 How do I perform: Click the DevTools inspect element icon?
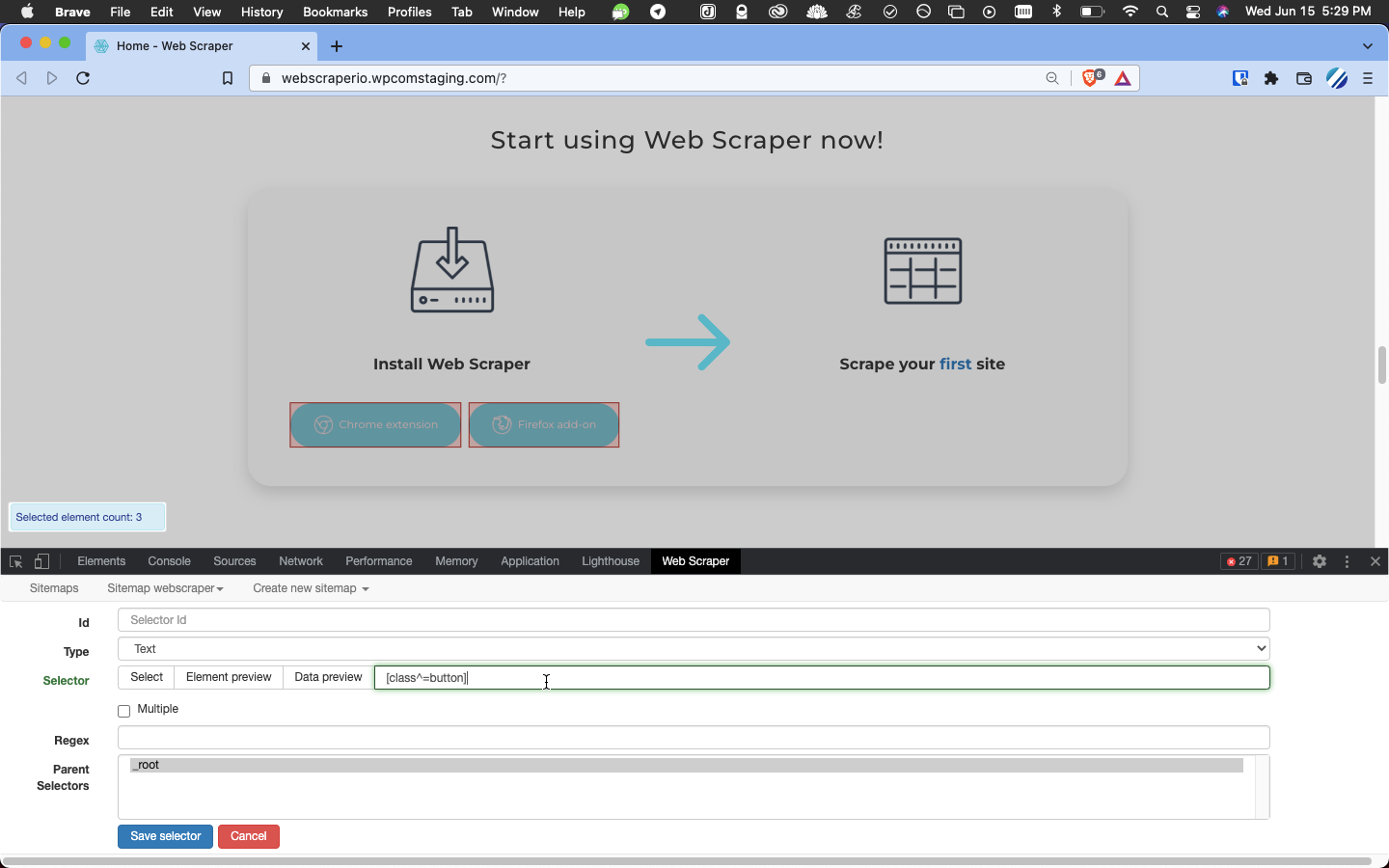[x=15, y=561]
